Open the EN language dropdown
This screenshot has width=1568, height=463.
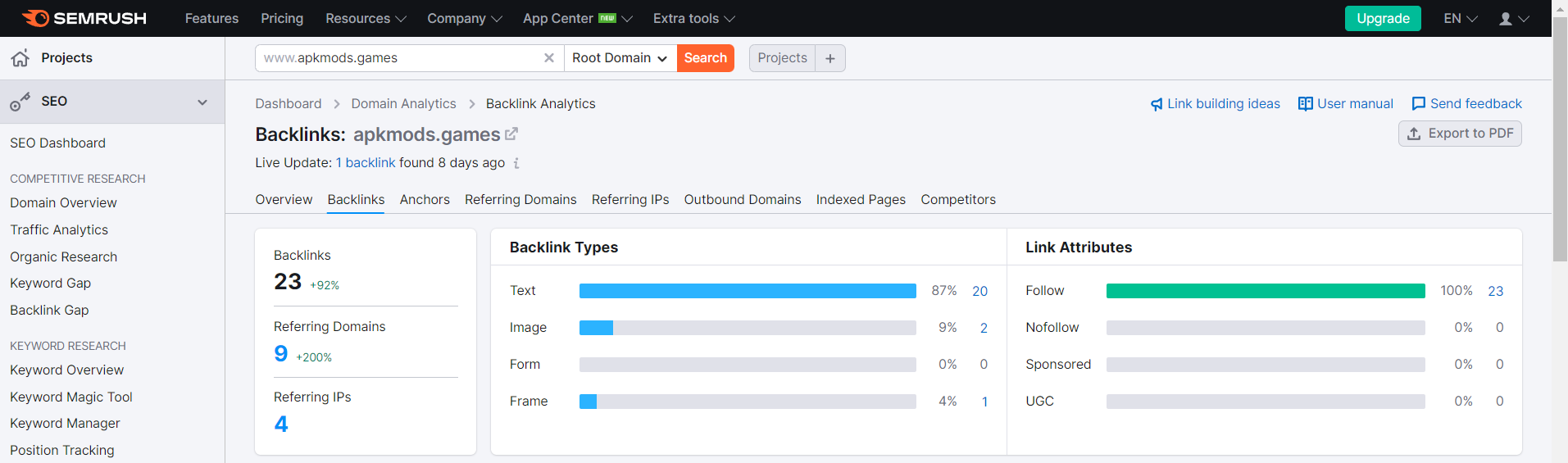click(1461, 18)
